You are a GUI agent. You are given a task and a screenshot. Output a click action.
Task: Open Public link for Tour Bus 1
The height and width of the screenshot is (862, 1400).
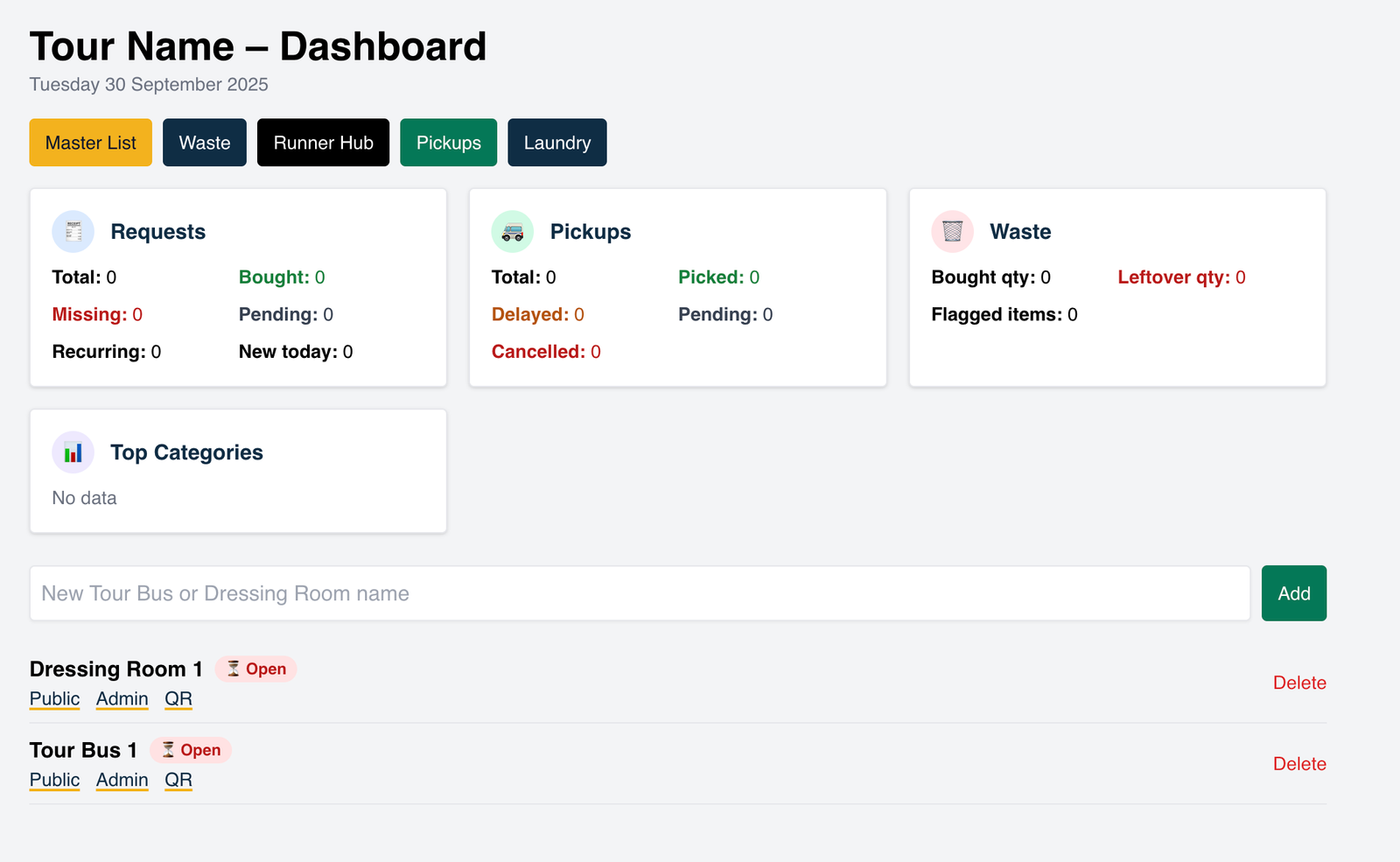pyautogui.click(x=54, y=780)
